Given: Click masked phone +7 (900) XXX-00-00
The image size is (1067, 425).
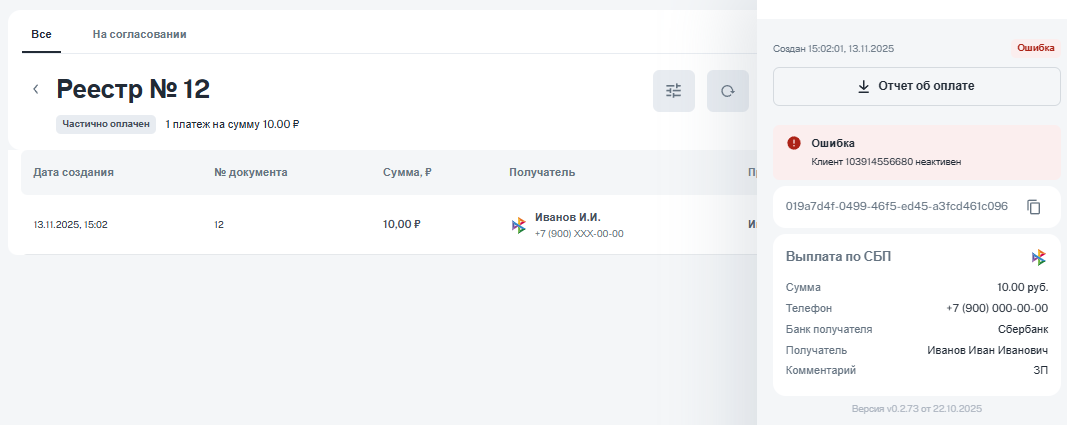Looking at the screenshot, I should coord(579,234).
